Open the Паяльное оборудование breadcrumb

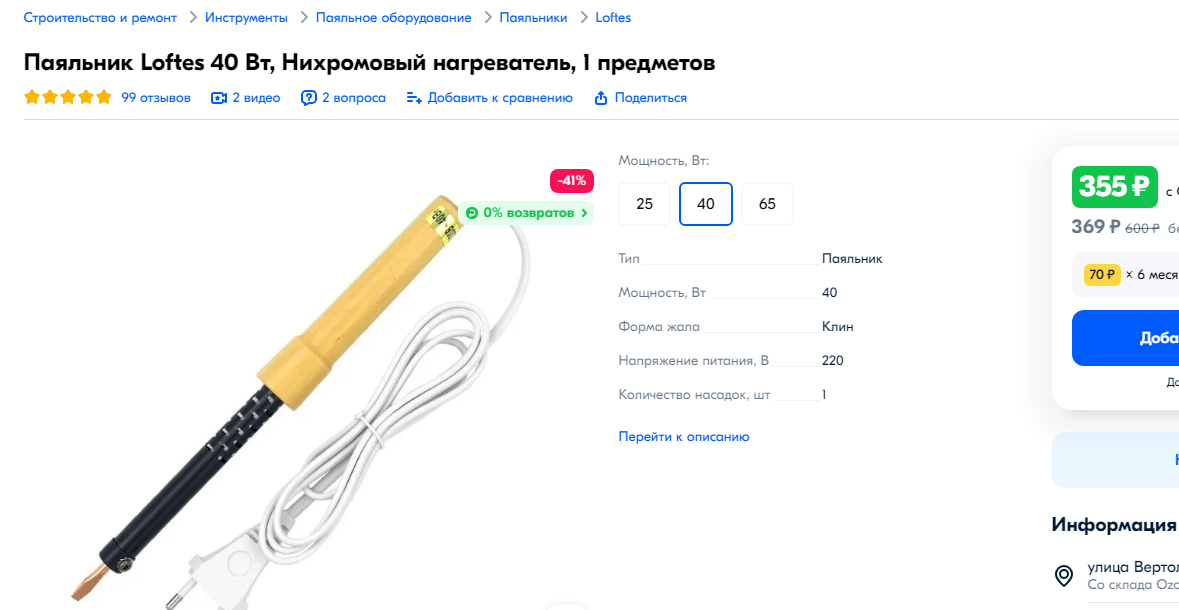click(x=393, y=17)
